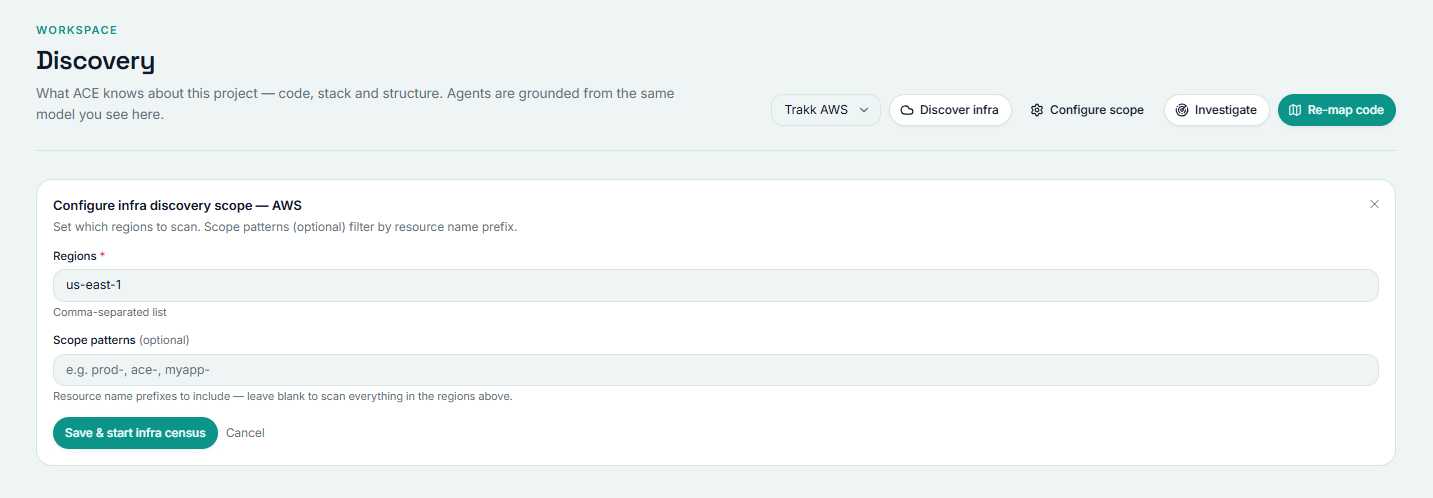Click the map icon on Re-map code

[1295, 110]
